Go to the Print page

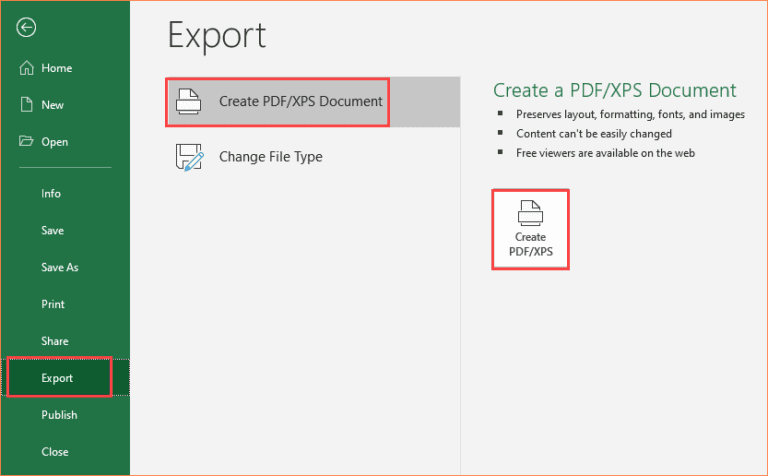click(x=53, y=305)
